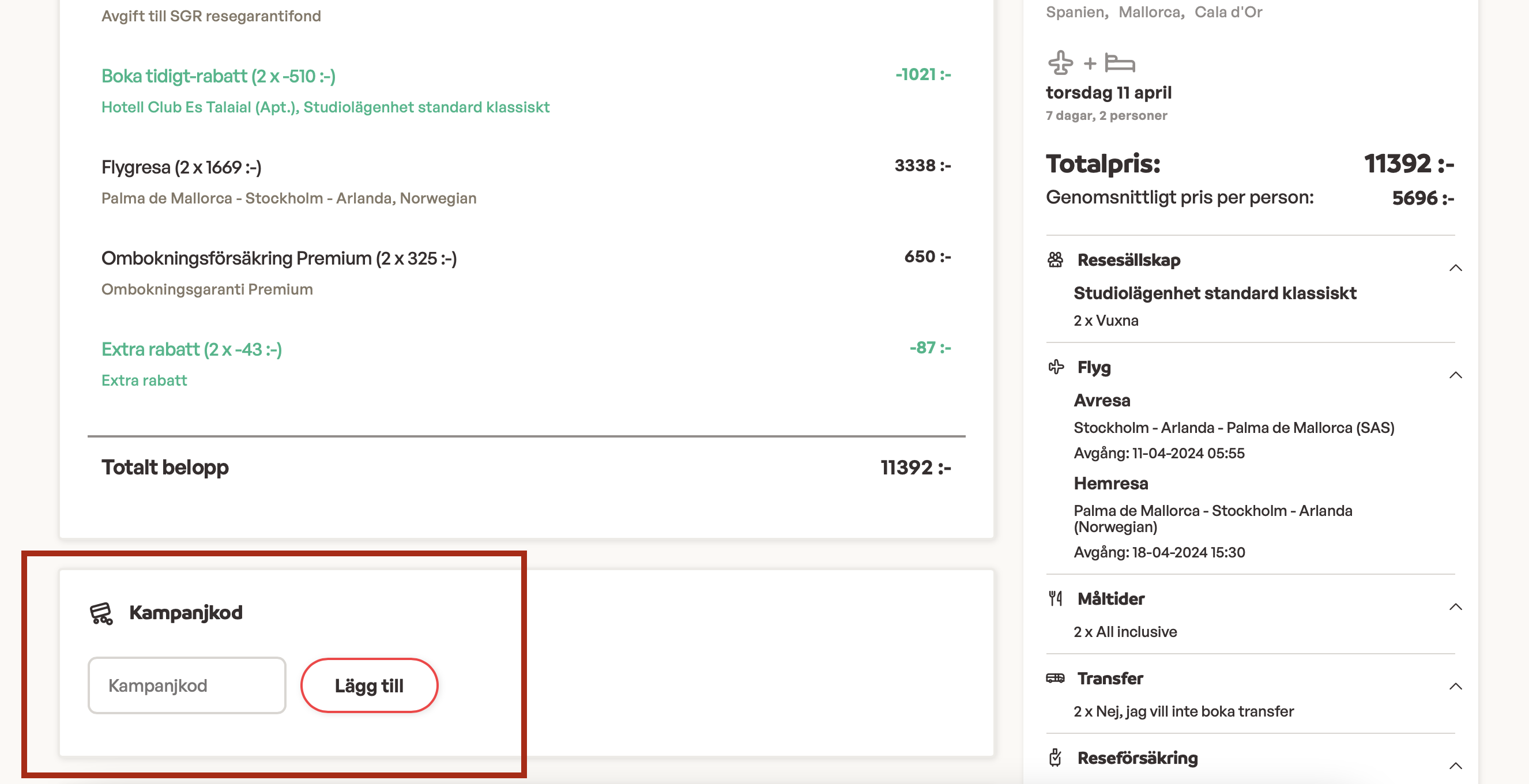Click the Måltider cutlery icon
Viewport: 1529px width, 784px height.
pos(1055,599)
